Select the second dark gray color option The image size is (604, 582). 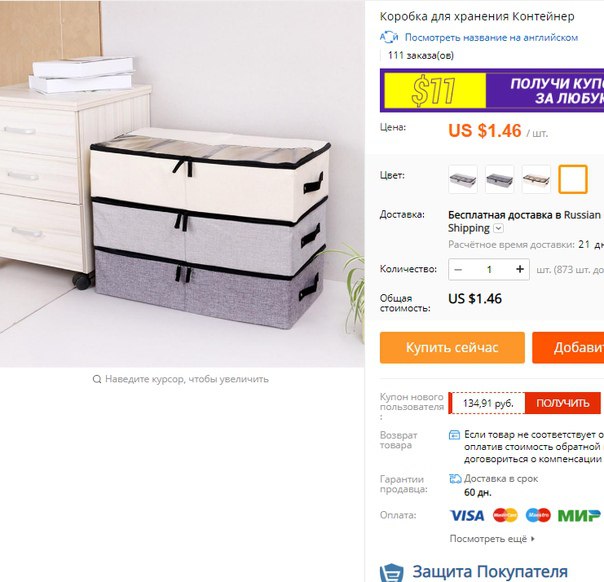[500, 179]
